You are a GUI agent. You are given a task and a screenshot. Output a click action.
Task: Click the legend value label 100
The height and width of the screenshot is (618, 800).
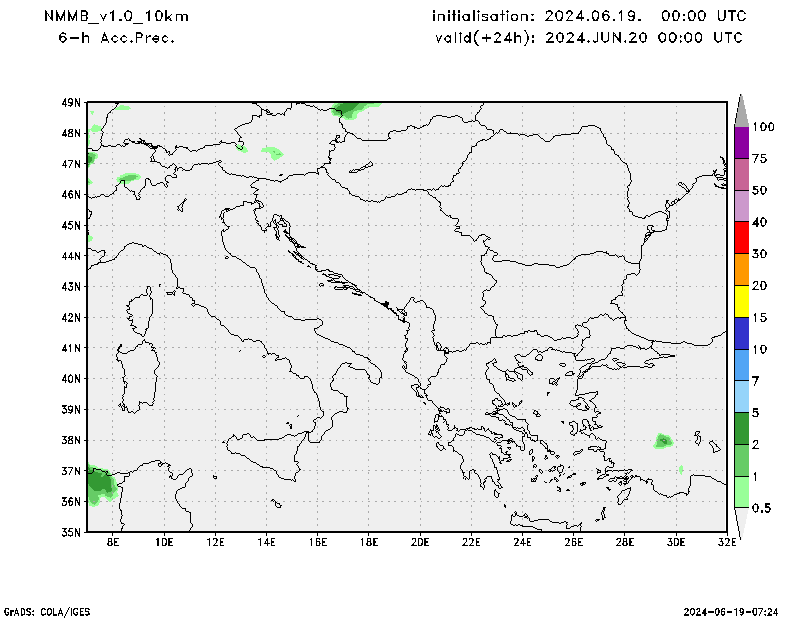764,127
